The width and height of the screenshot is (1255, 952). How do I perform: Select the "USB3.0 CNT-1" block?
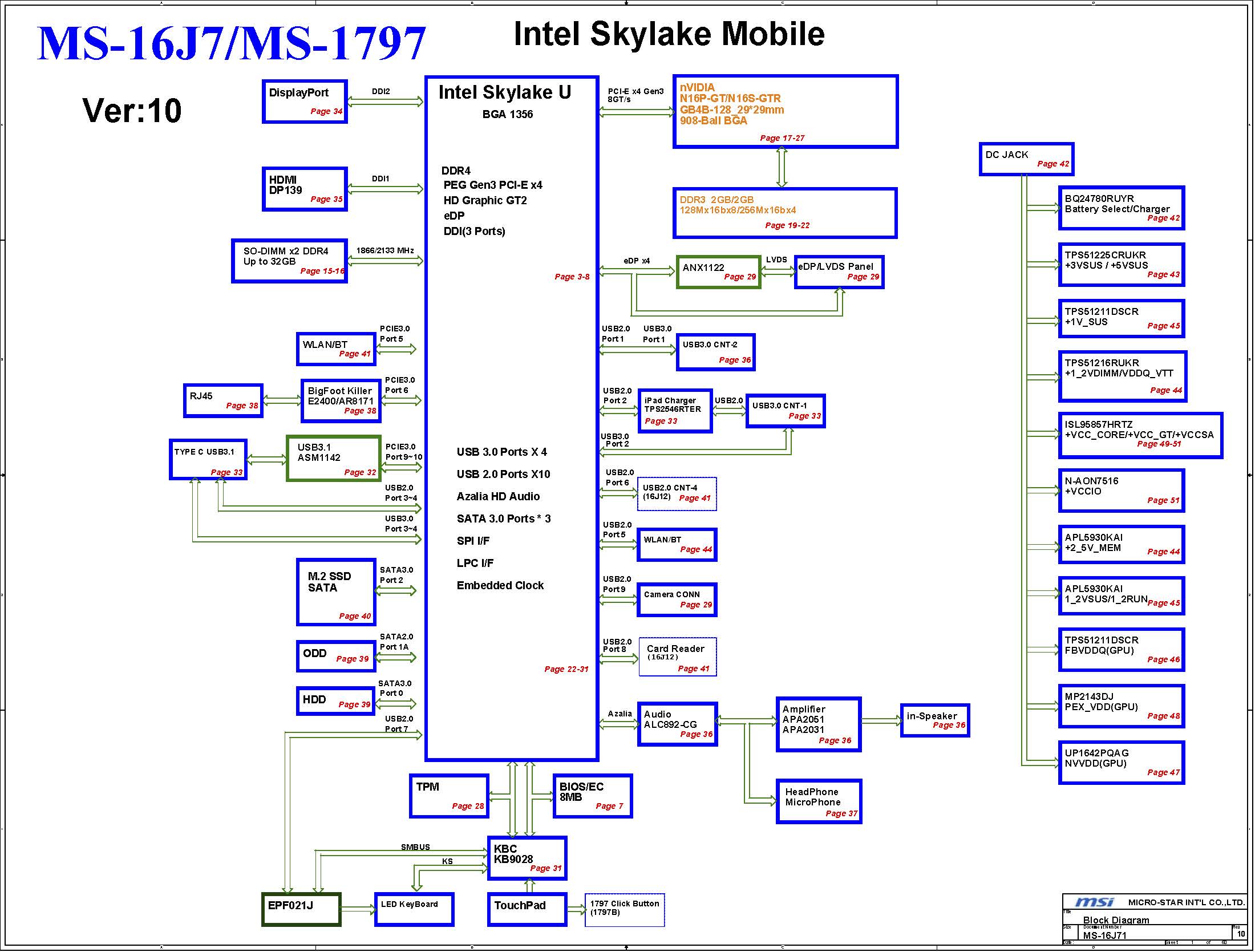(786, 411)
